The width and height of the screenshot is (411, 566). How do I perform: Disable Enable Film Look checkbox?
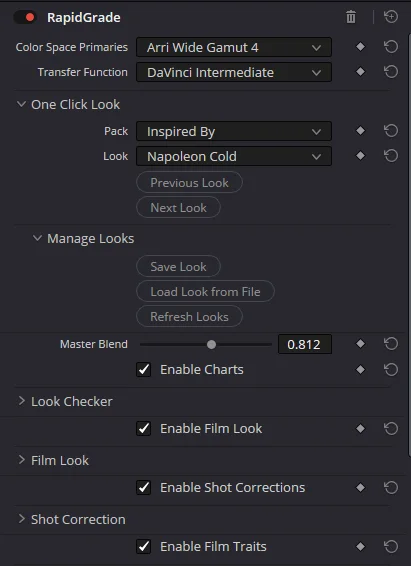[144, 428]
